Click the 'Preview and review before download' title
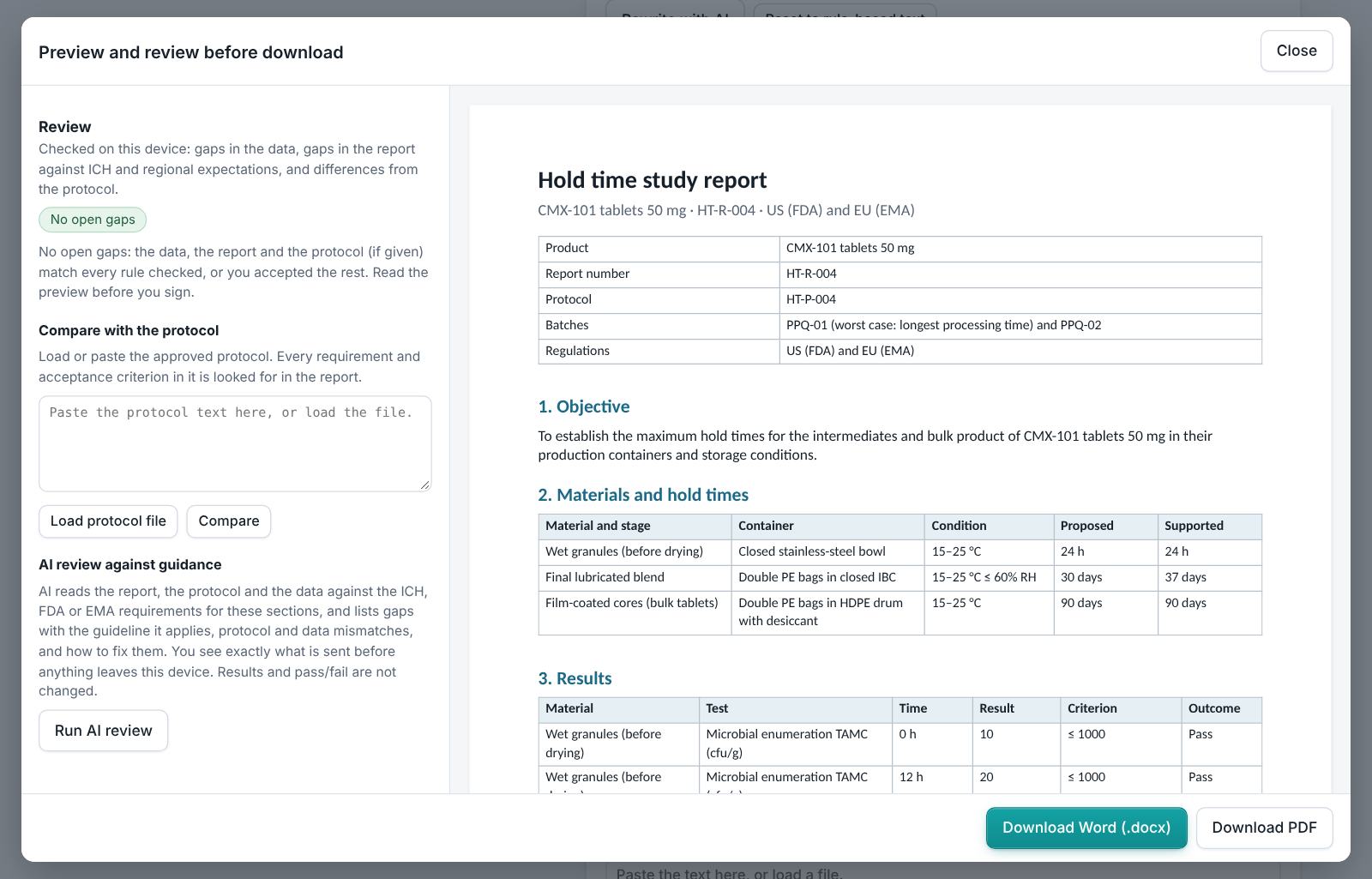Image resolution: width=1372 pixels, height=879 pixels. [190, 52]
